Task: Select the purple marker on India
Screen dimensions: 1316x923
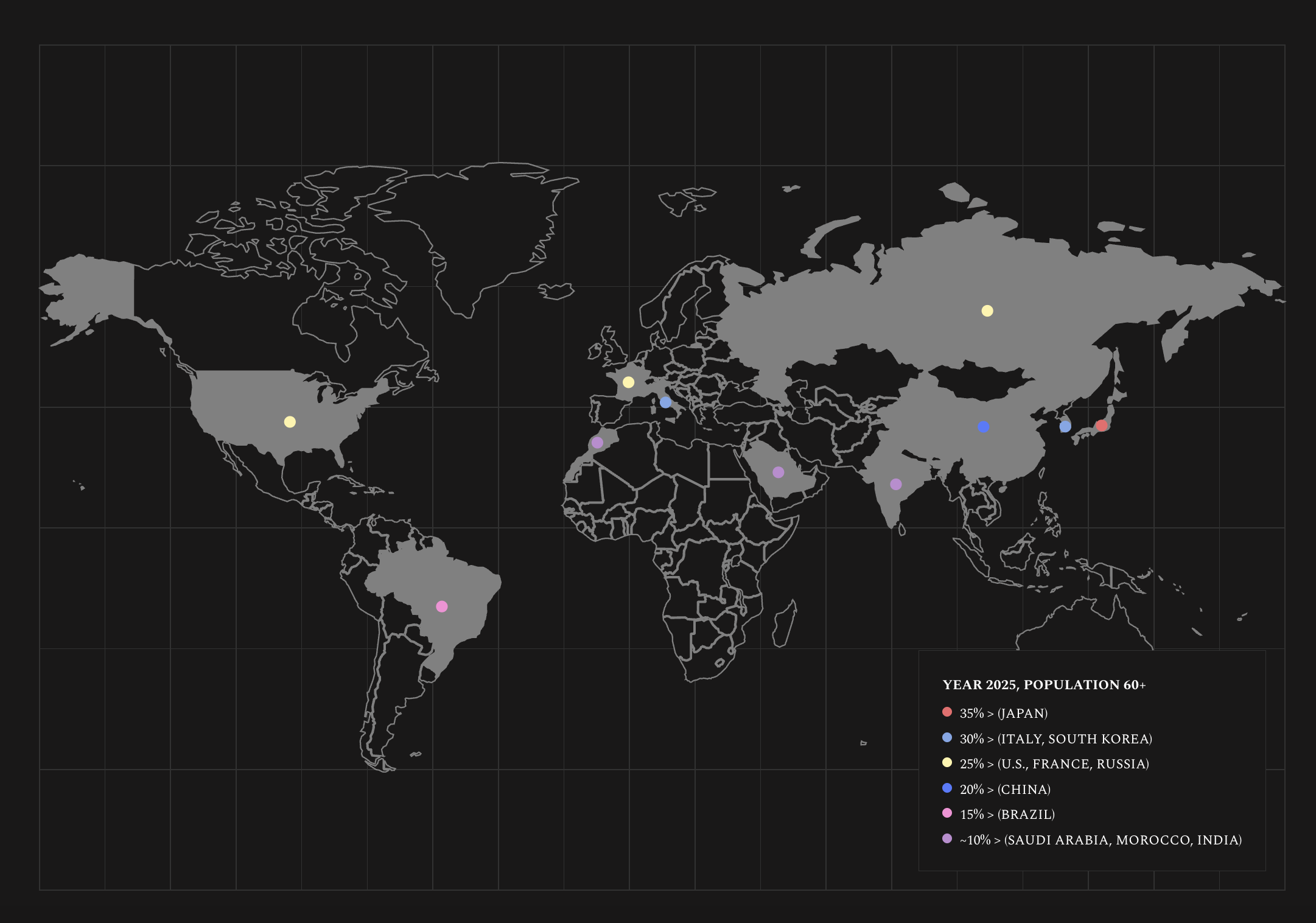Action: coord(895,484)
